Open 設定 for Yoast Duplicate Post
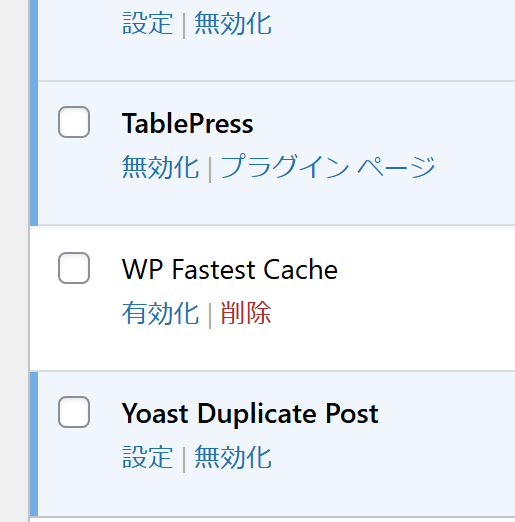The height and width of the screenshot is (522, 515). (148, 457)
